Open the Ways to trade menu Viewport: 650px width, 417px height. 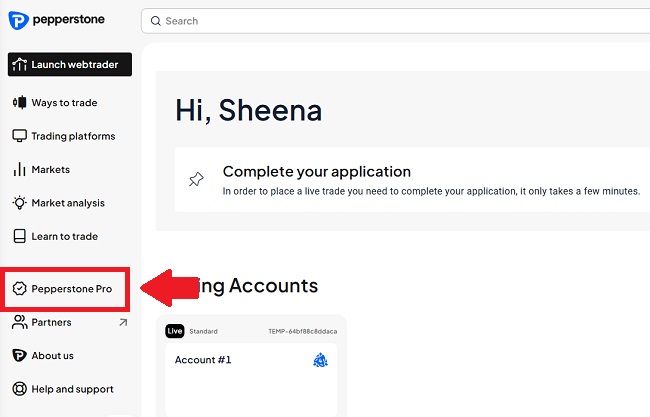(64, 102)
